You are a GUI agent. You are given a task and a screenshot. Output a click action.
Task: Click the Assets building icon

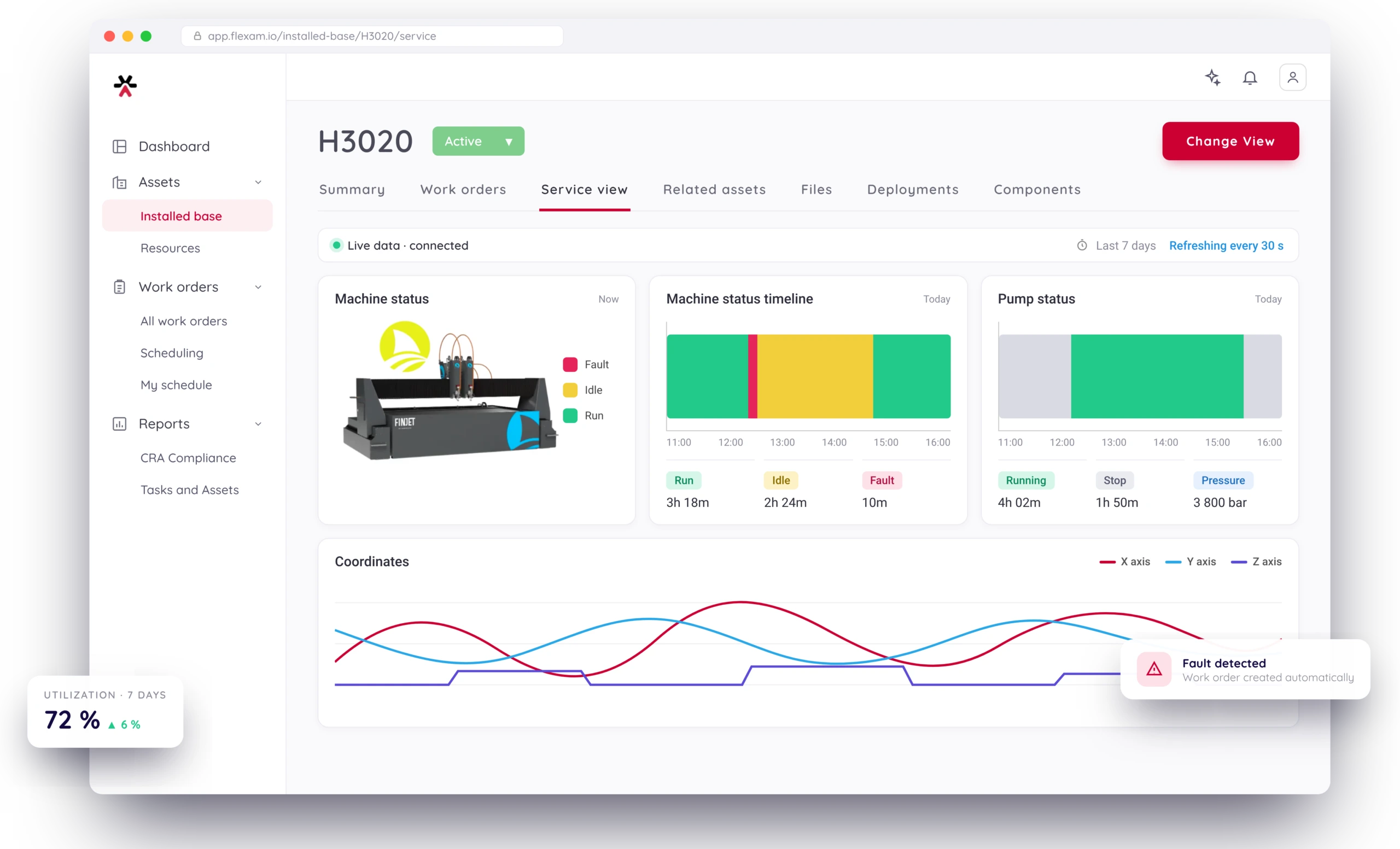(119, 182)
